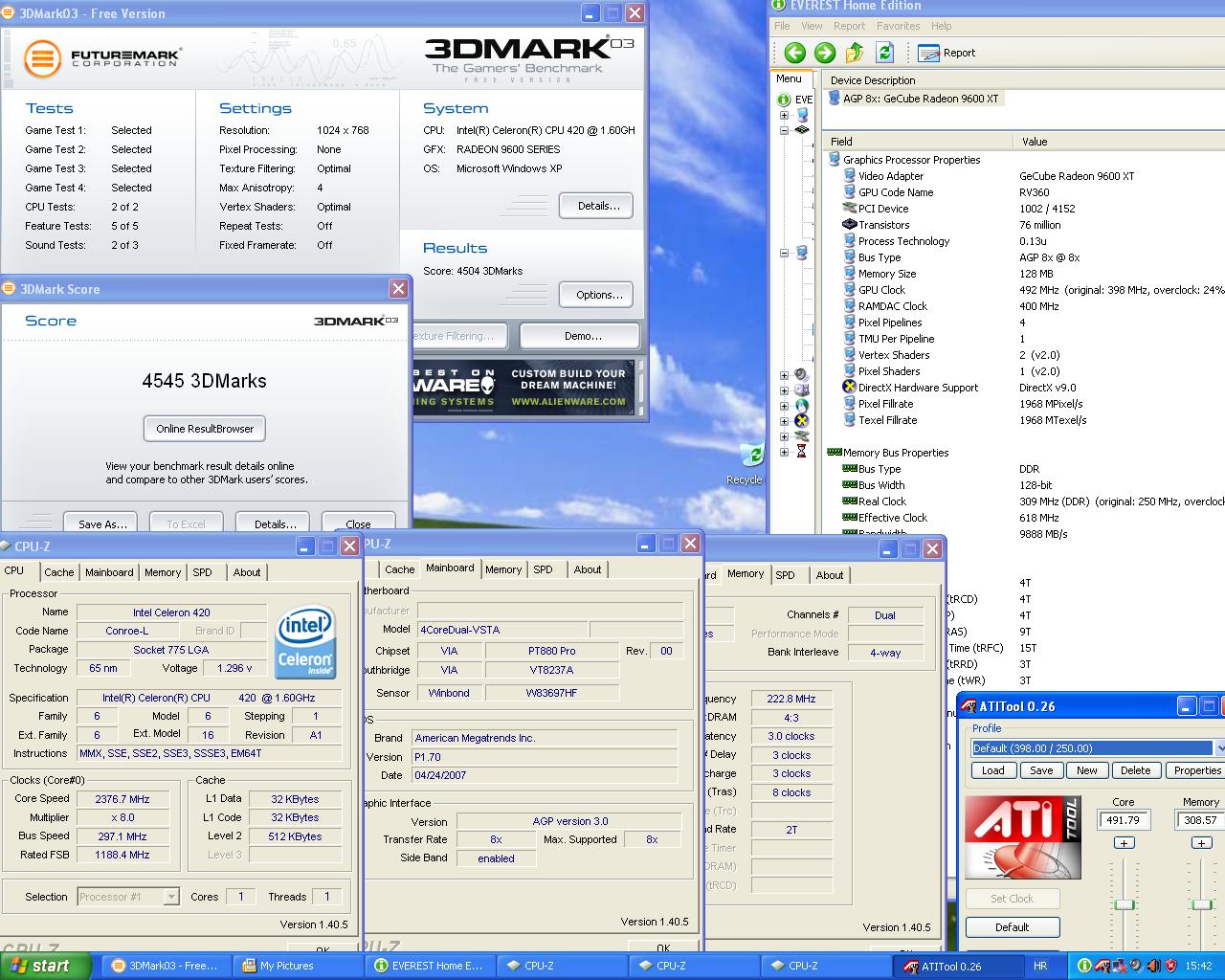1225x980 pixels.
Task: Select the Storage drive icon in EVEREST tree
Action: 802,390
